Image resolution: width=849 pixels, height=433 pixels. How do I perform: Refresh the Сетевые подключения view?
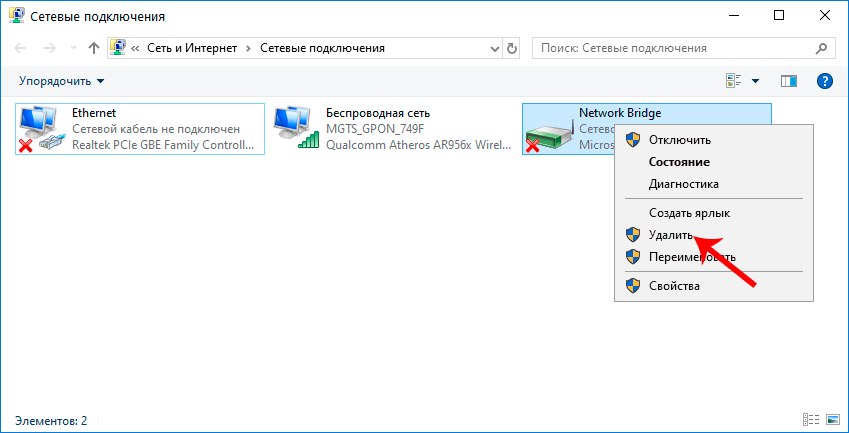click(x=512, y=48)
